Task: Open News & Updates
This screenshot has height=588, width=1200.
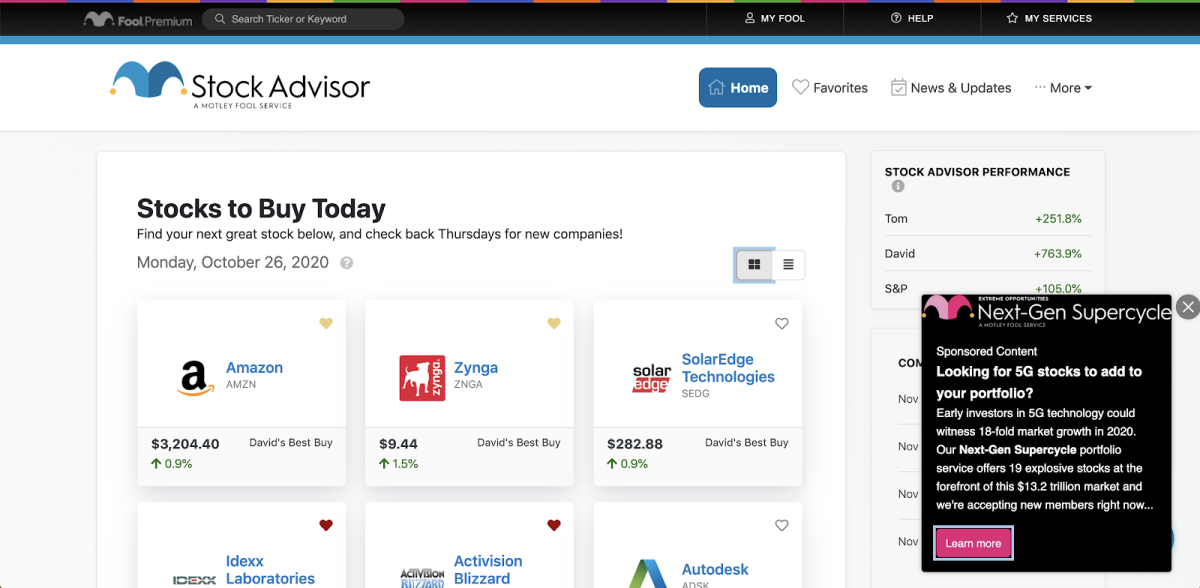Action: tap(951, 88)
